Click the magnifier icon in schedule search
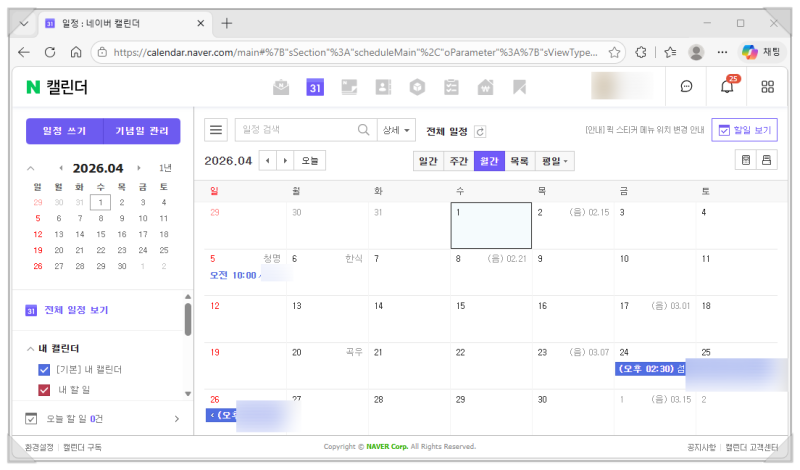Viewport: 800px width, 470px height. point(363,130)
